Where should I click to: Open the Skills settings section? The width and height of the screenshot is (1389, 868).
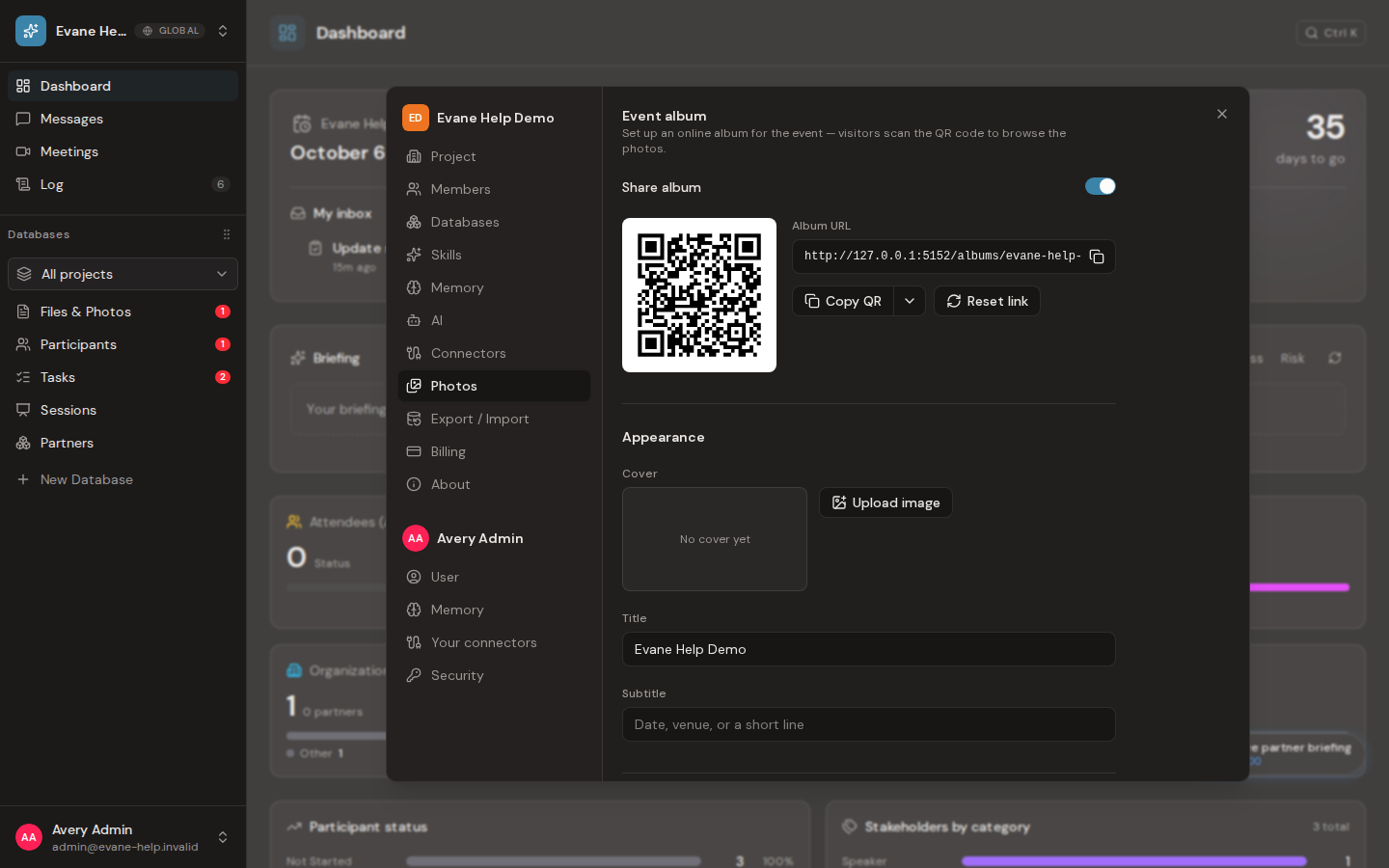(x=494, y=255)
